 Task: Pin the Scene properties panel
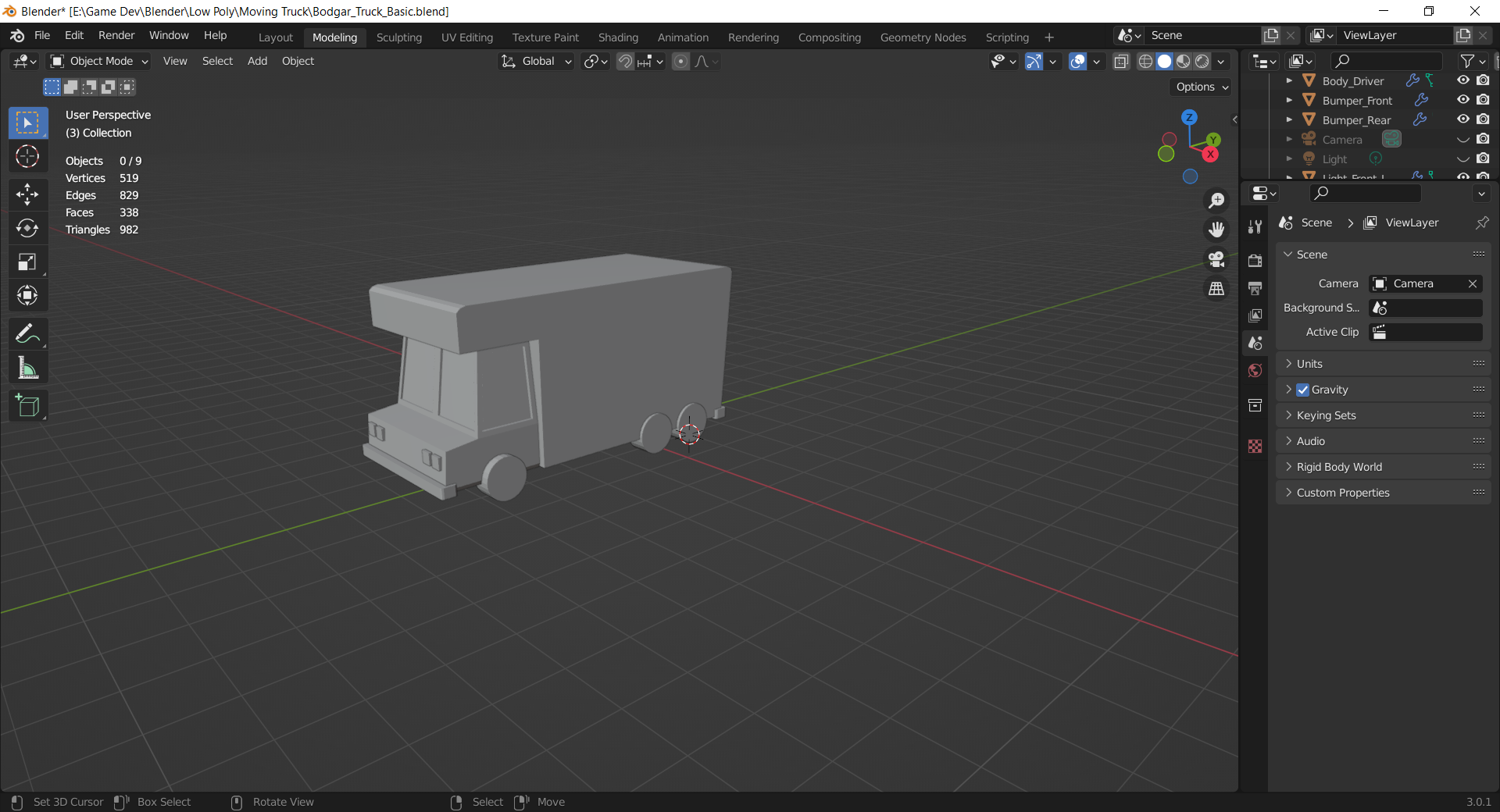[1481, 223]
